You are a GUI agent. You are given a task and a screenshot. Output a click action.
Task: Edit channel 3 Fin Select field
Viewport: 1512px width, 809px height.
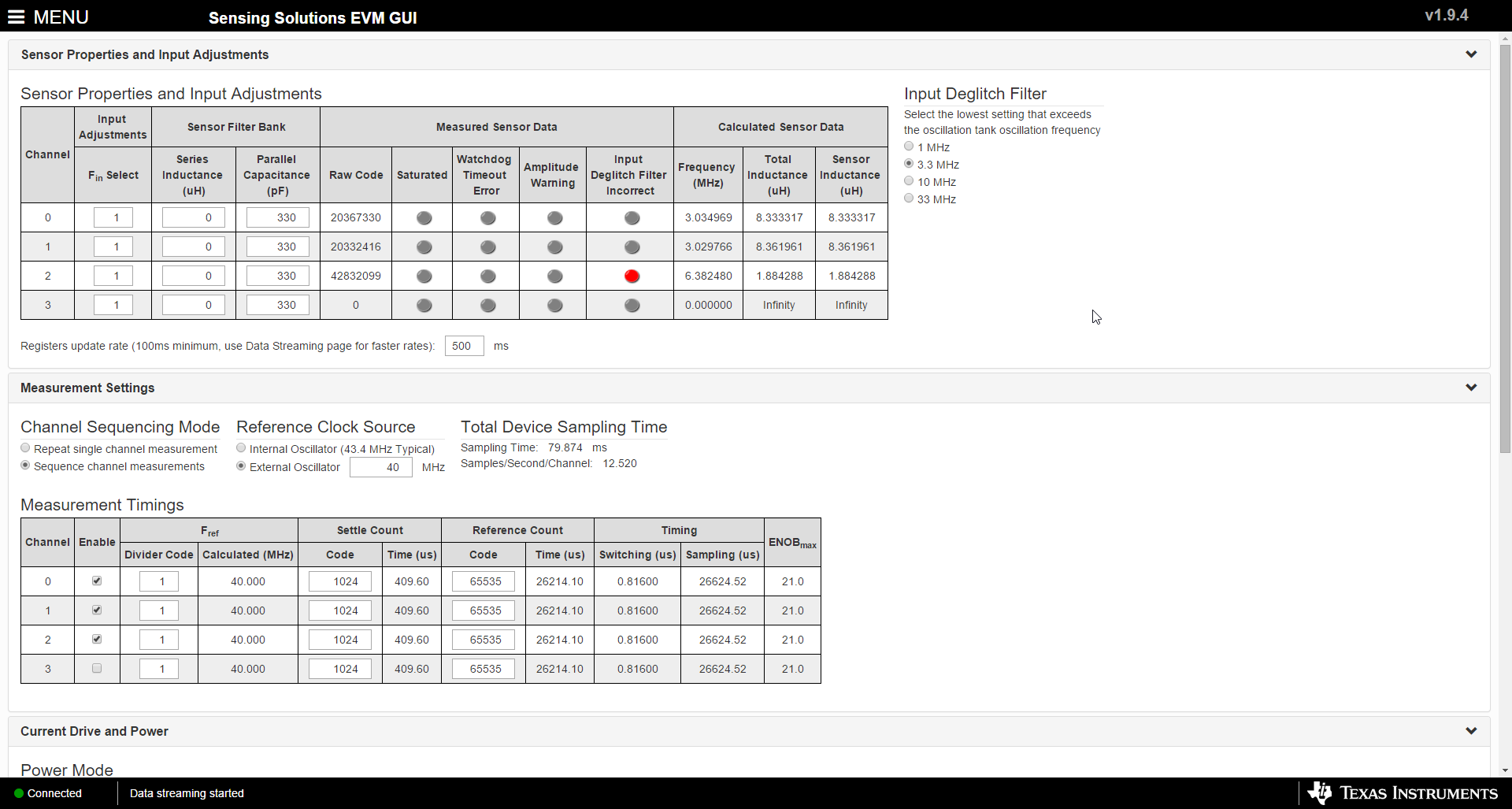tap(113, 306)
